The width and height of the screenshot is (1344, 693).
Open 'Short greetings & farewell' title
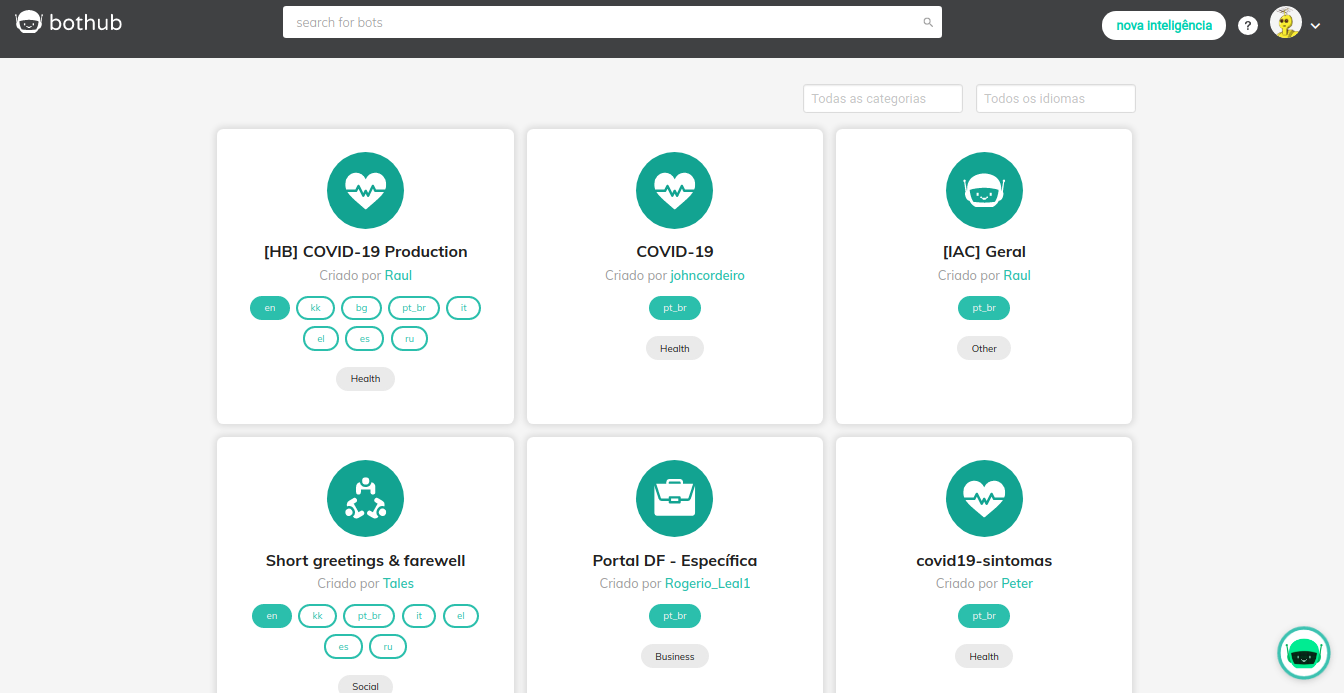tap(365, 560)
